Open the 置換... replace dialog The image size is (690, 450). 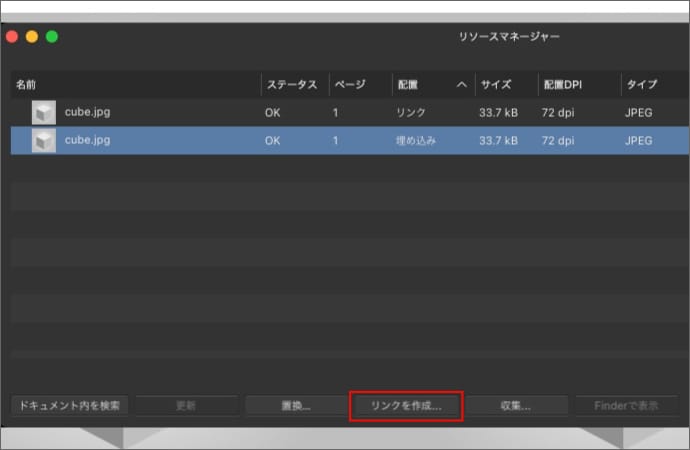(x=295, y=406)
